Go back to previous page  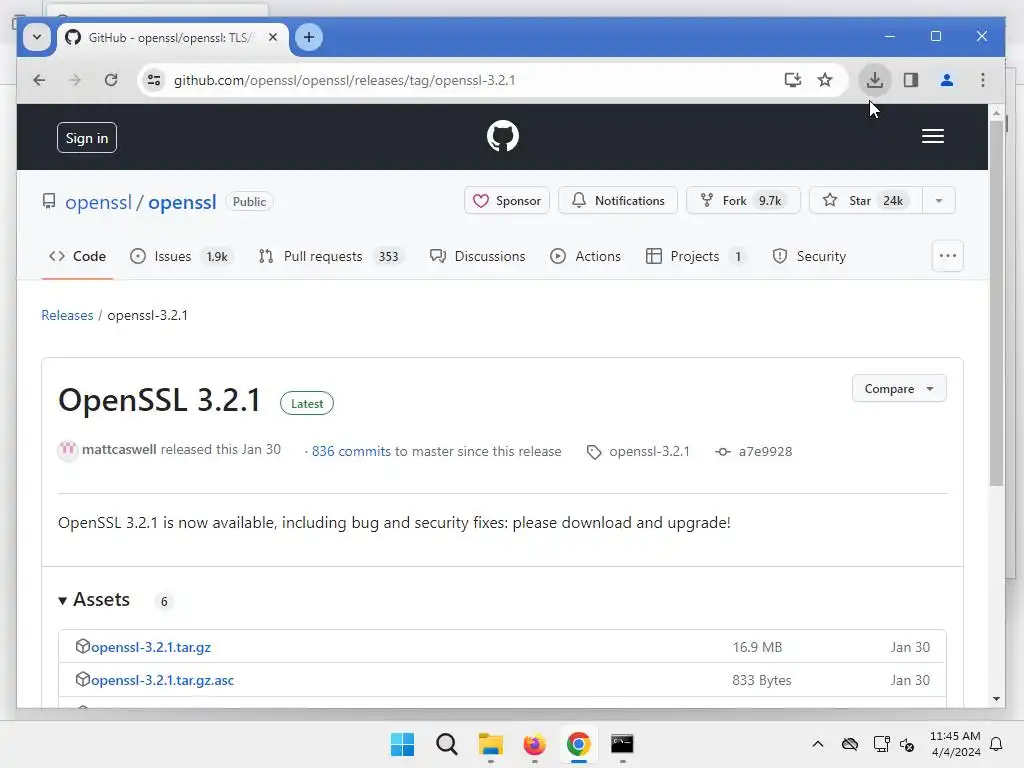(x=39, y=80)
